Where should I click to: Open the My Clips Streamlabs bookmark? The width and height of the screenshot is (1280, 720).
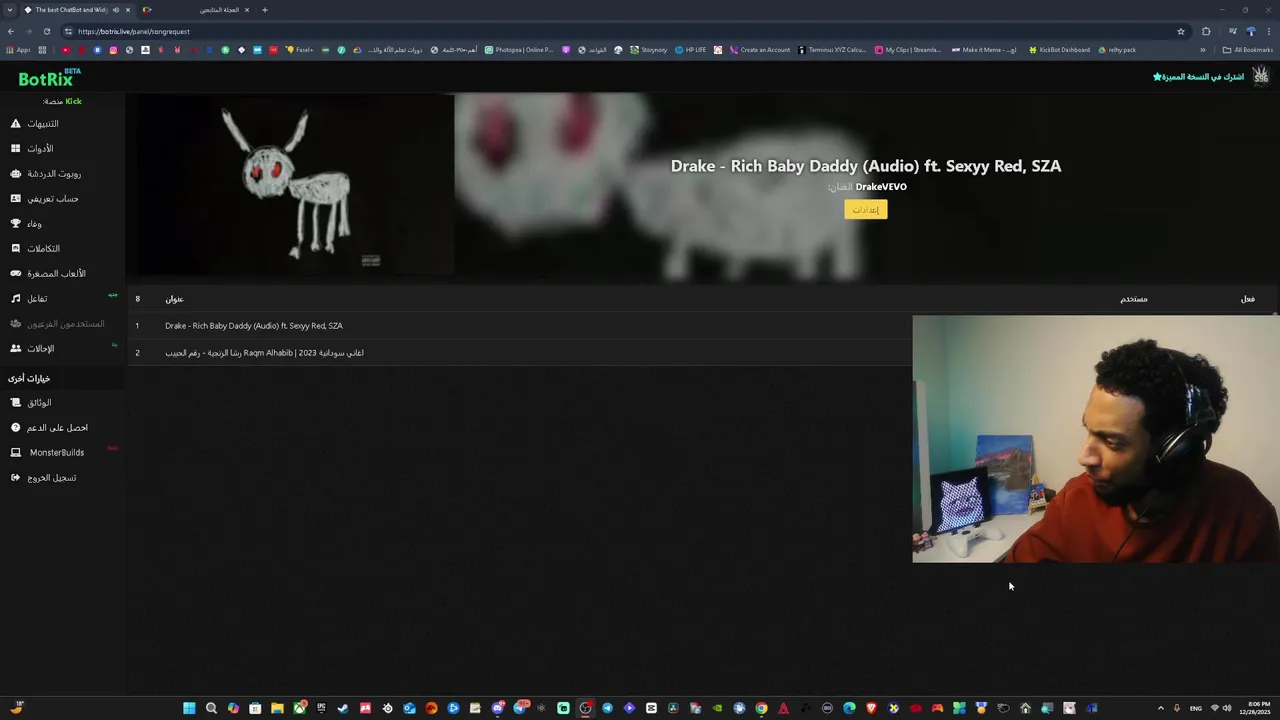pos(908,50)
